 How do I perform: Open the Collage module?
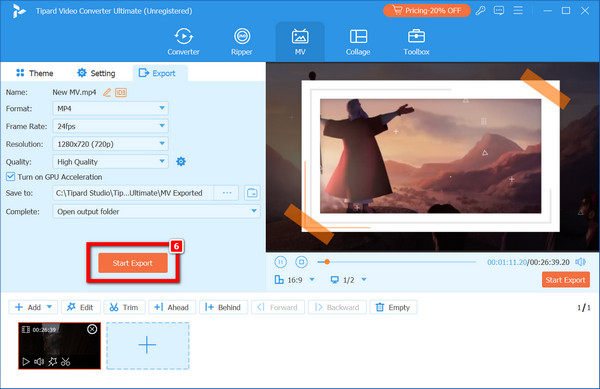(x=358, y=42)
